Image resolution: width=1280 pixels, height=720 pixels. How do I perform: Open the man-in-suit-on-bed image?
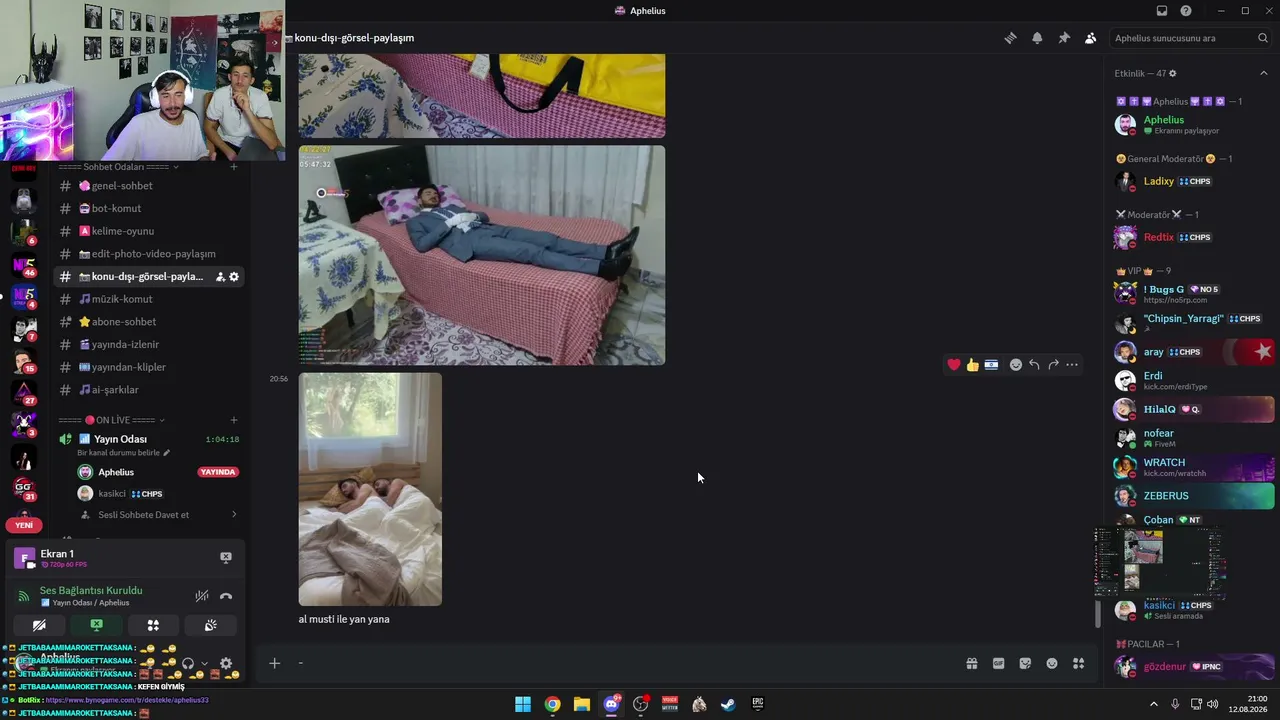click(482, 255)
